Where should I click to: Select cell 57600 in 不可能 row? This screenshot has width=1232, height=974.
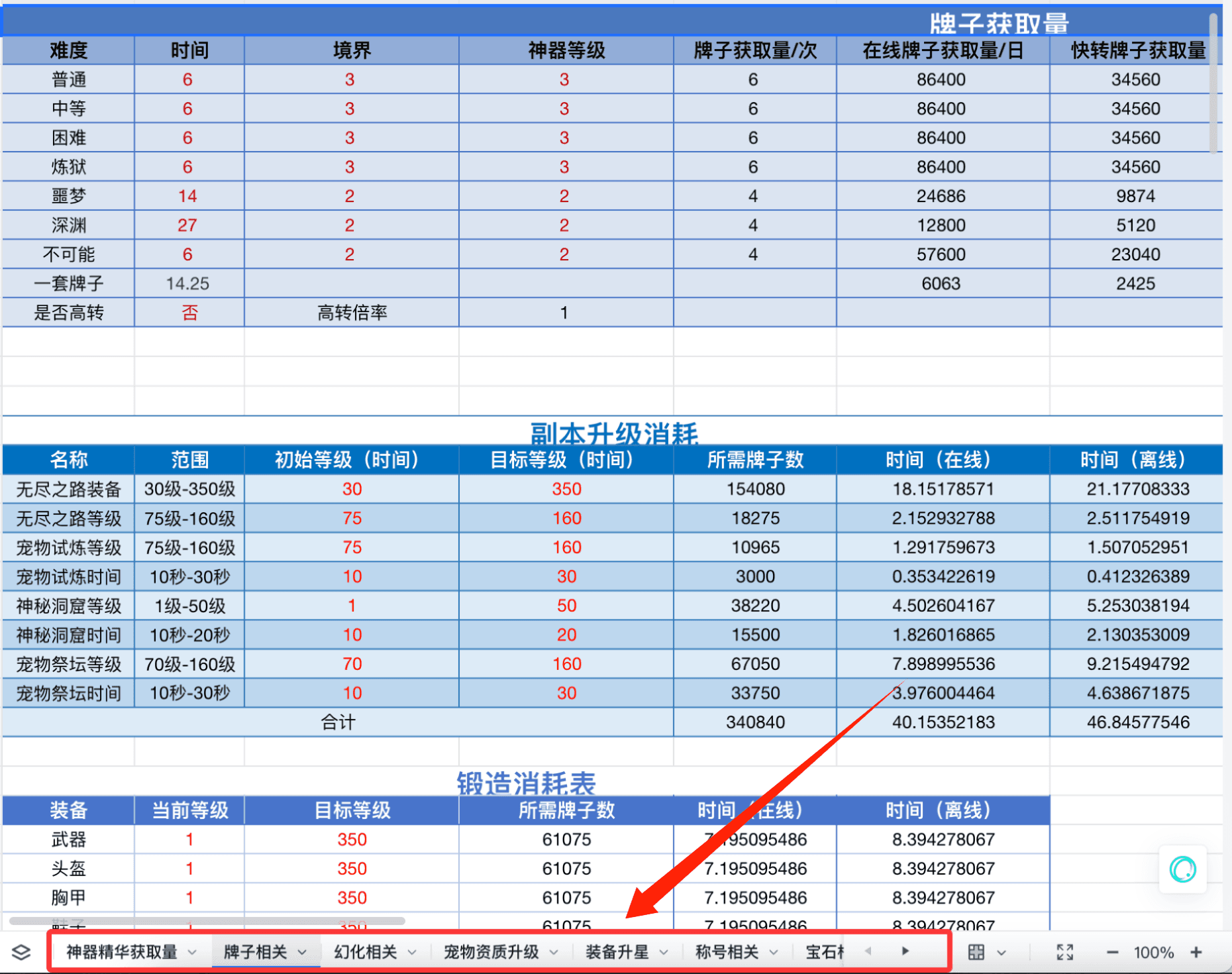[943, 254]
